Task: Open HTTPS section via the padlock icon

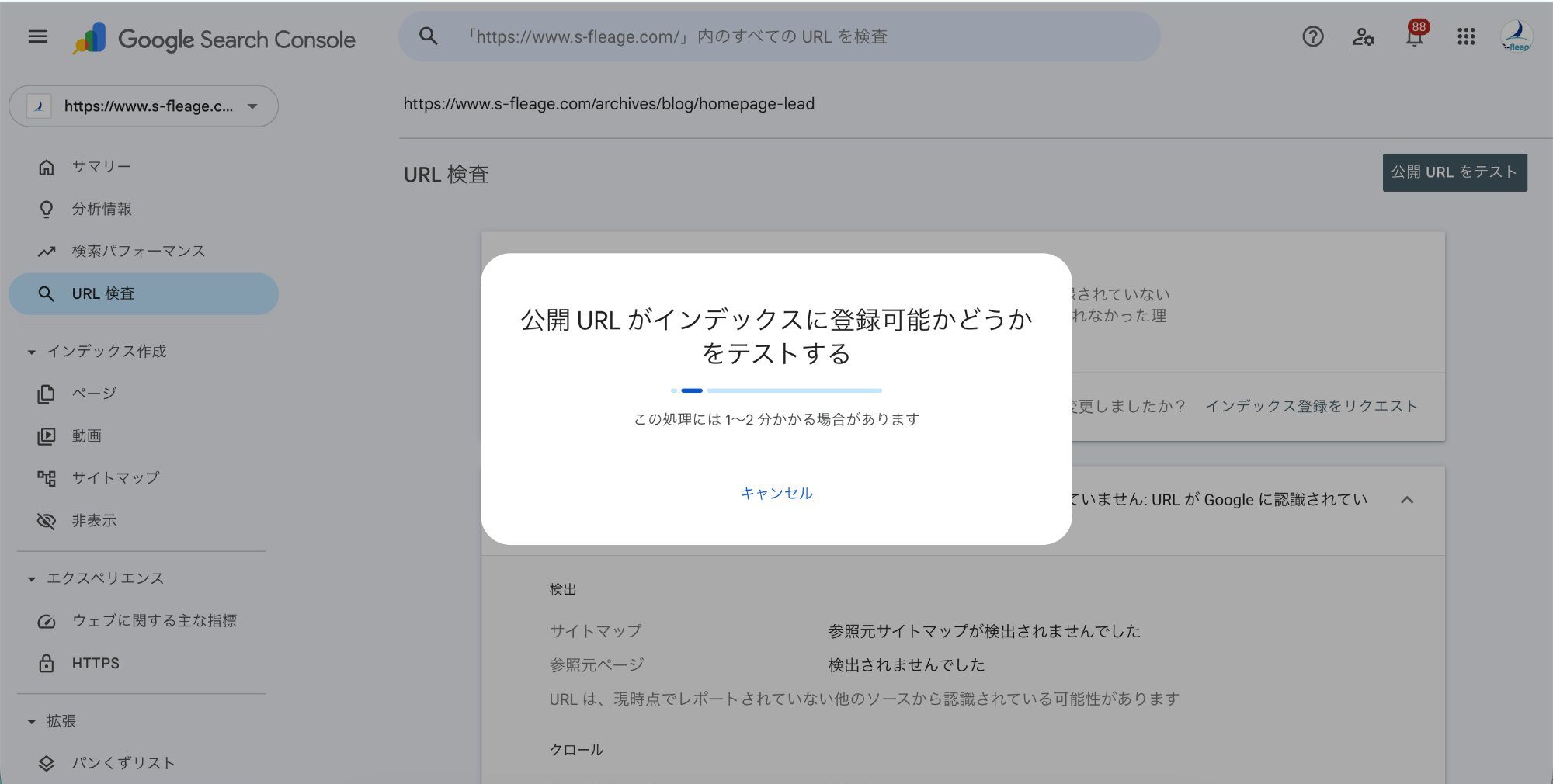Action: 47,663
